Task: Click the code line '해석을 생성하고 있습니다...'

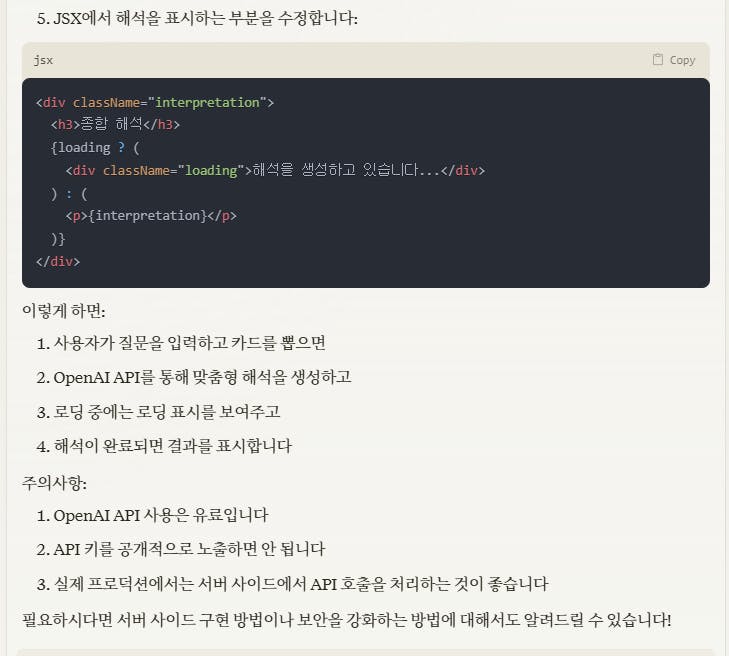Action: click(x=275, y=170)
